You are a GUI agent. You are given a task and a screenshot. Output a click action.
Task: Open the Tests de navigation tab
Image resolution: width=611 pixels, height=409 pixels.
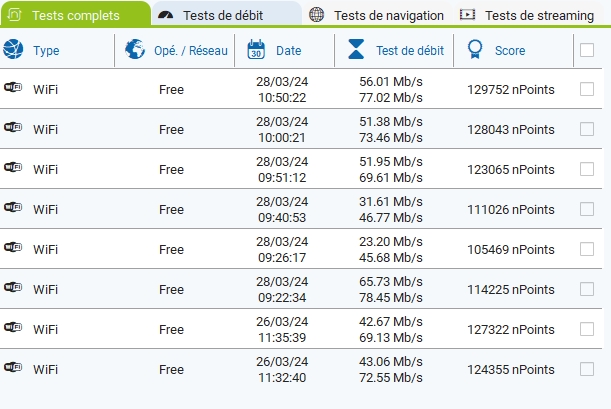(377, 15)
